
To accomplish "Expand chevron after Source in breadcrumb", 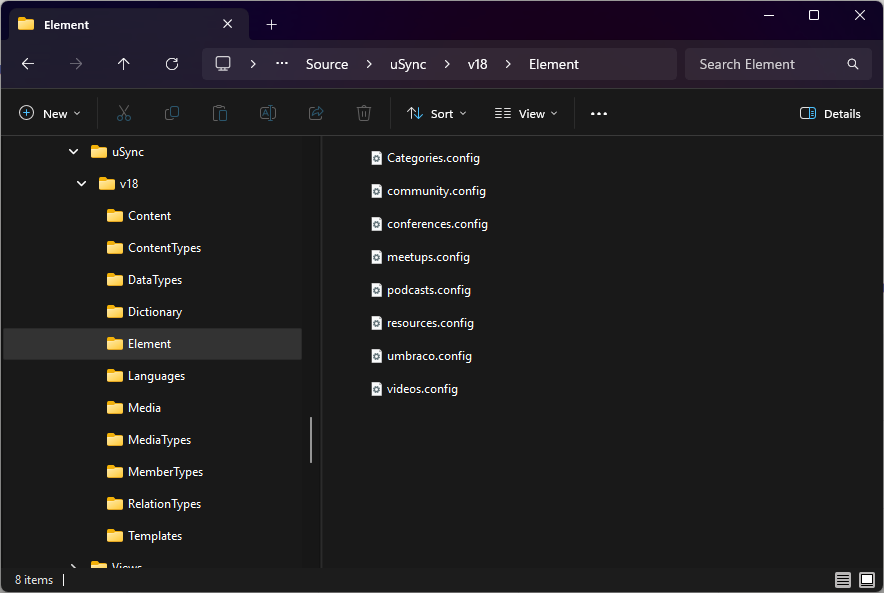I will (x=369, y=64).
